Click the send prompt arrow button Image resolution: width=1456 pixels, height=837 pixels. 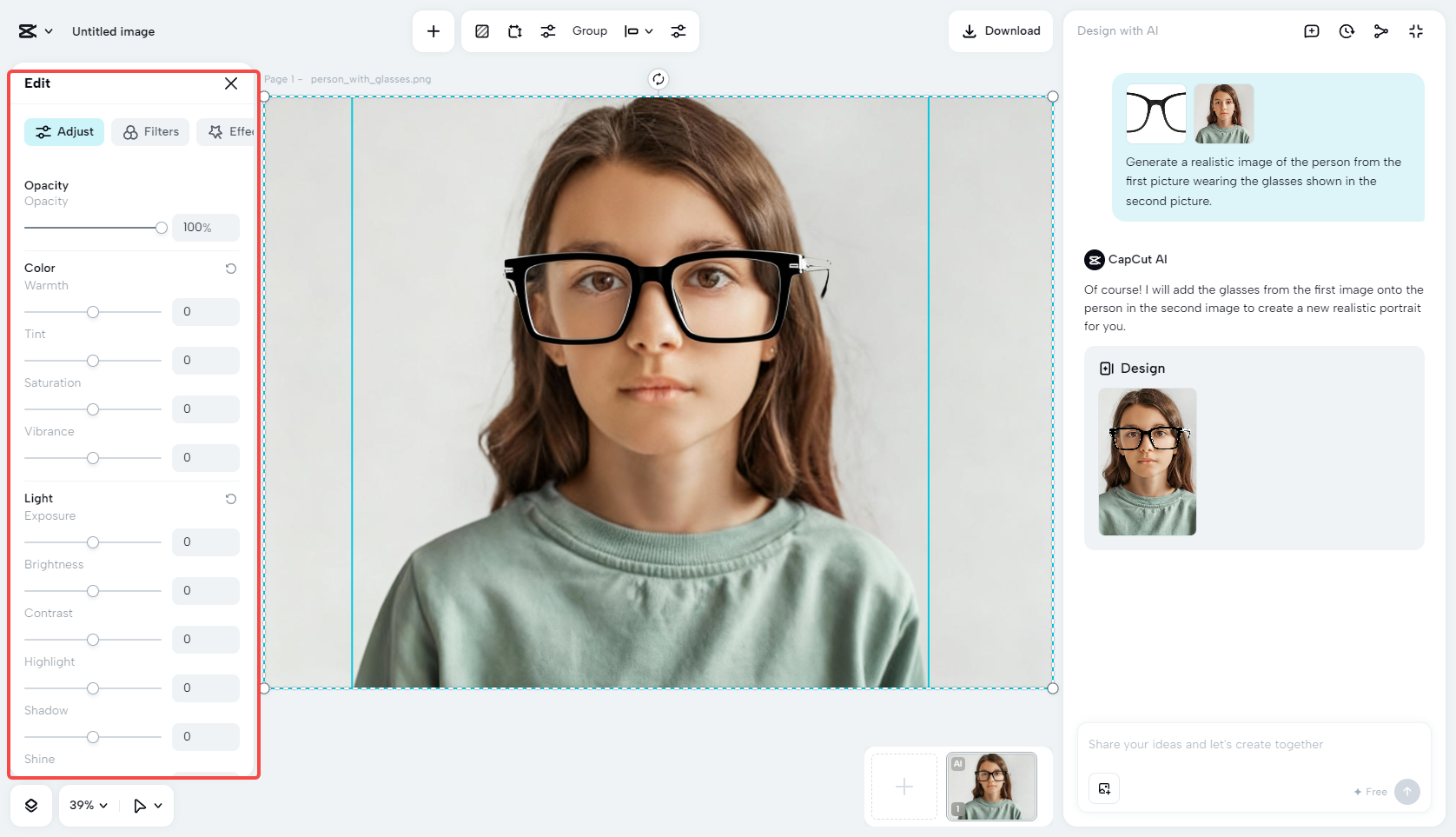click(1407, 792)
